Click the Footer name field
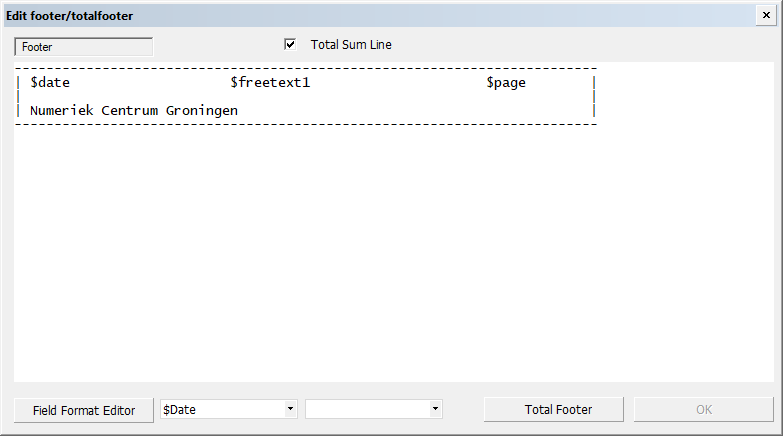This screenshot has width=783, height=436. click(83, 47)
